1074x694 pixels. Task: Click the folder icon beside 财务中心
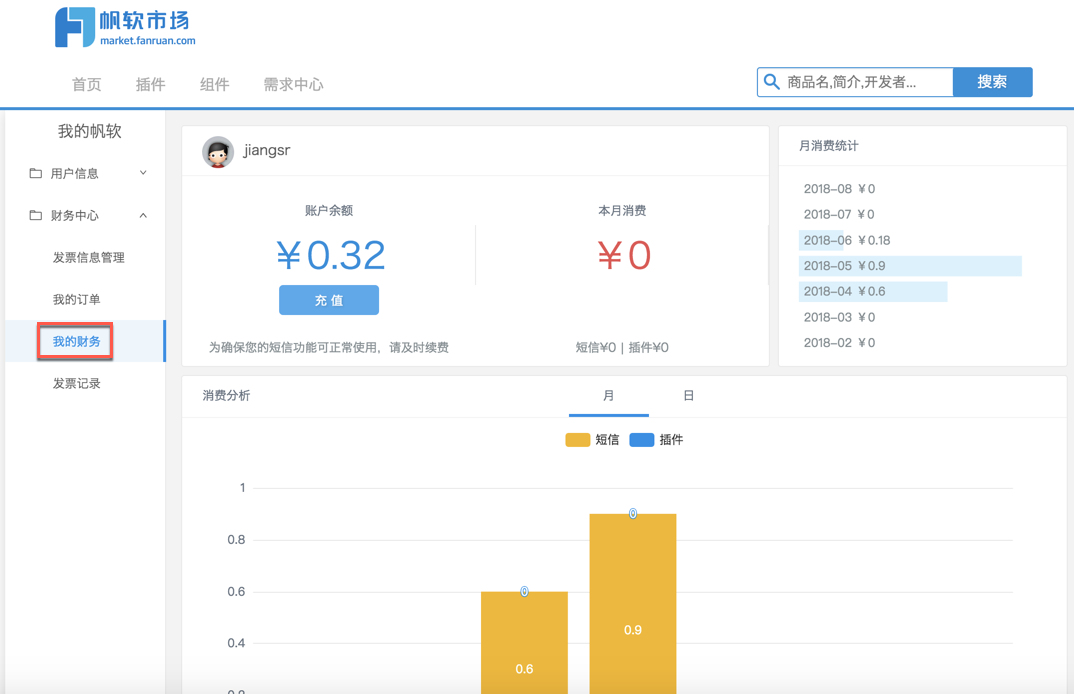click(x=36, y=215)
